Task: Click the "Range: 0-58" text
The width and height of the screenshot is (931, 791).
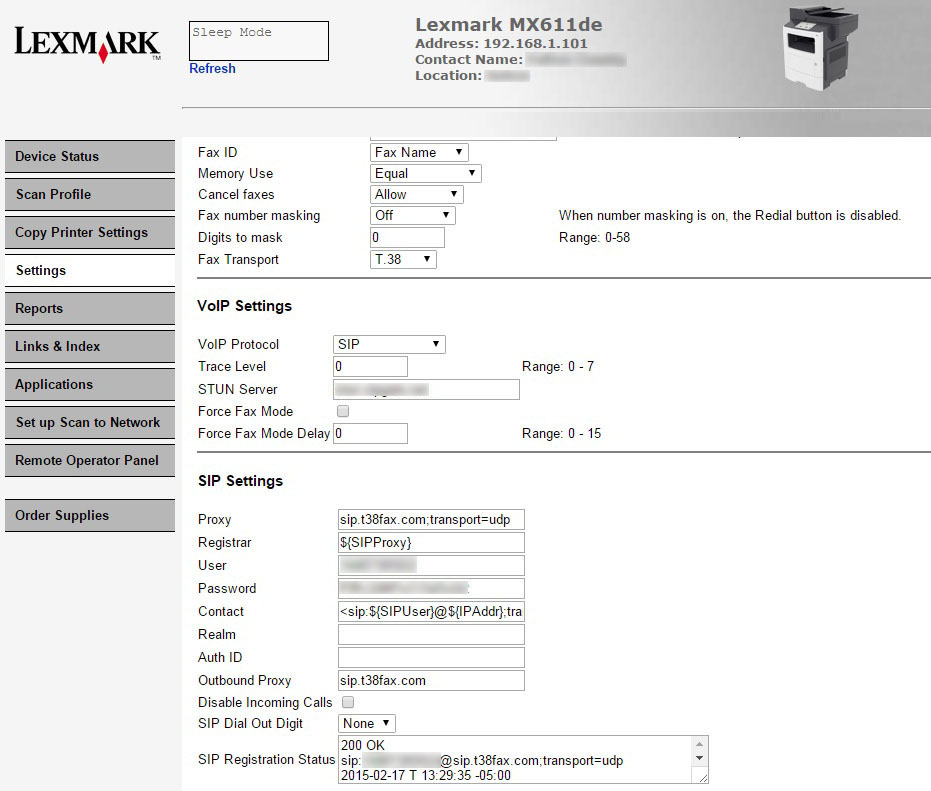Action: (x=594, y=238)
